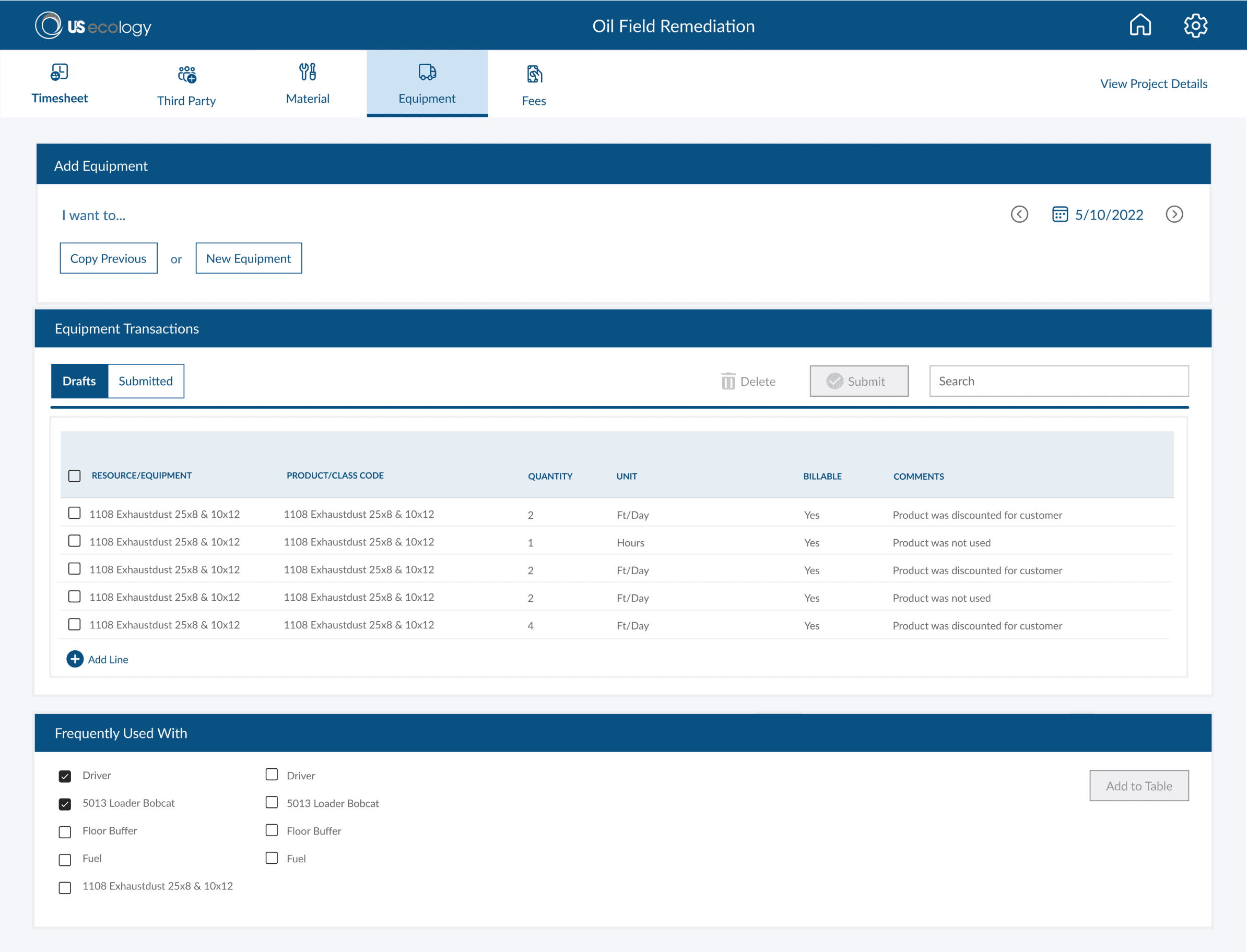This screenshot has height=952, width=1247.
Task: Show the Submitted transactions tab
Action: [146, 381]
